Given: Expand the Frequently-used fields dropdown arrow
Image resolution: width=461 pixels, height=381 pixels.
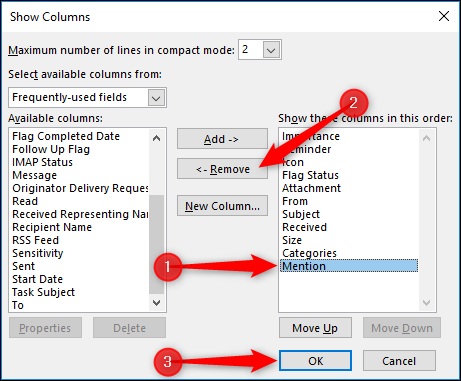Looking at the screenshot, I should [156, 98].
